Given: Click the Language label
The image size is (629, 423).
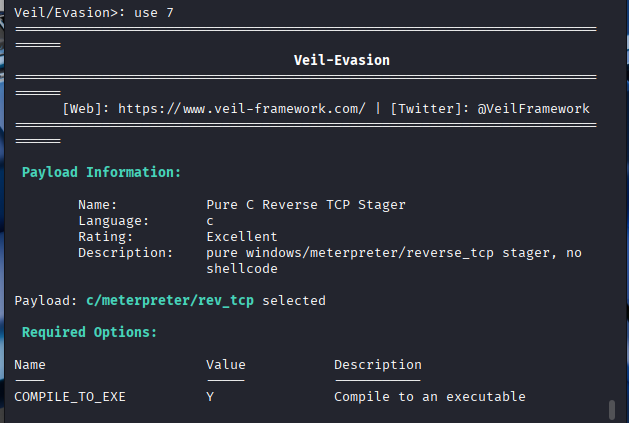Looking at the screenshot, I should [113, 221].
